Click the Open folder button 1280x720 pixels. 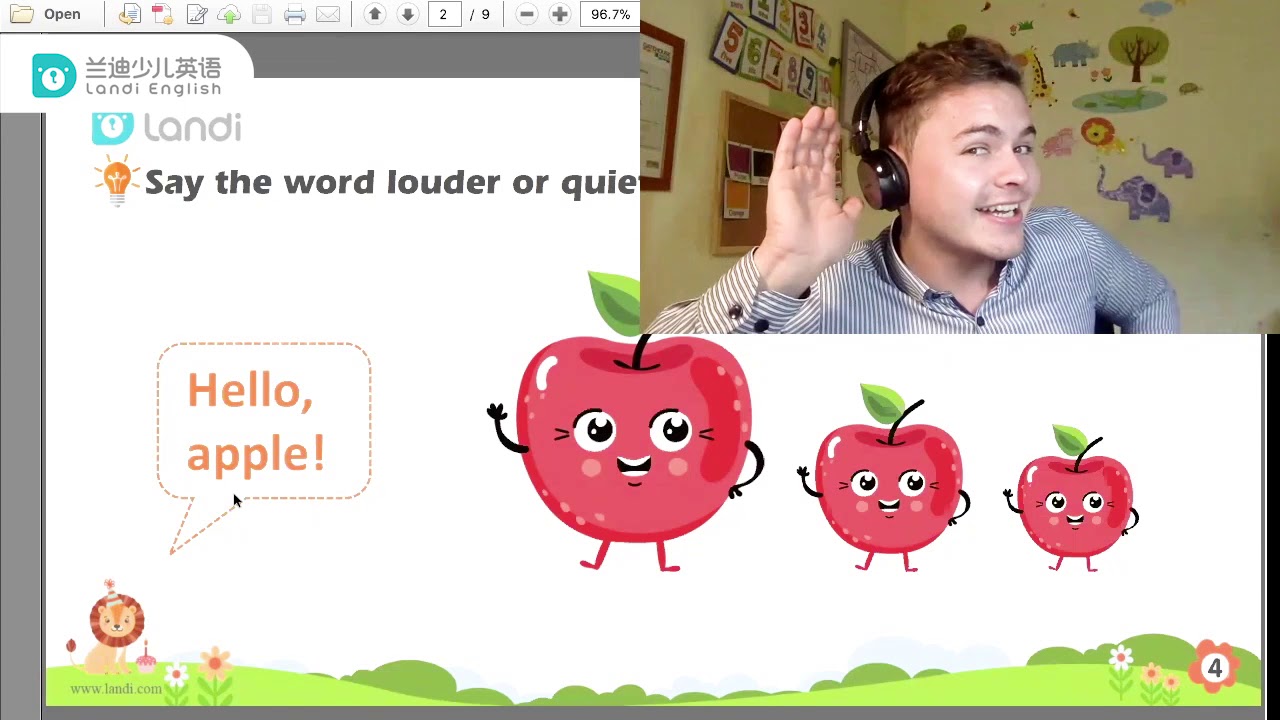tap(46, 15)
